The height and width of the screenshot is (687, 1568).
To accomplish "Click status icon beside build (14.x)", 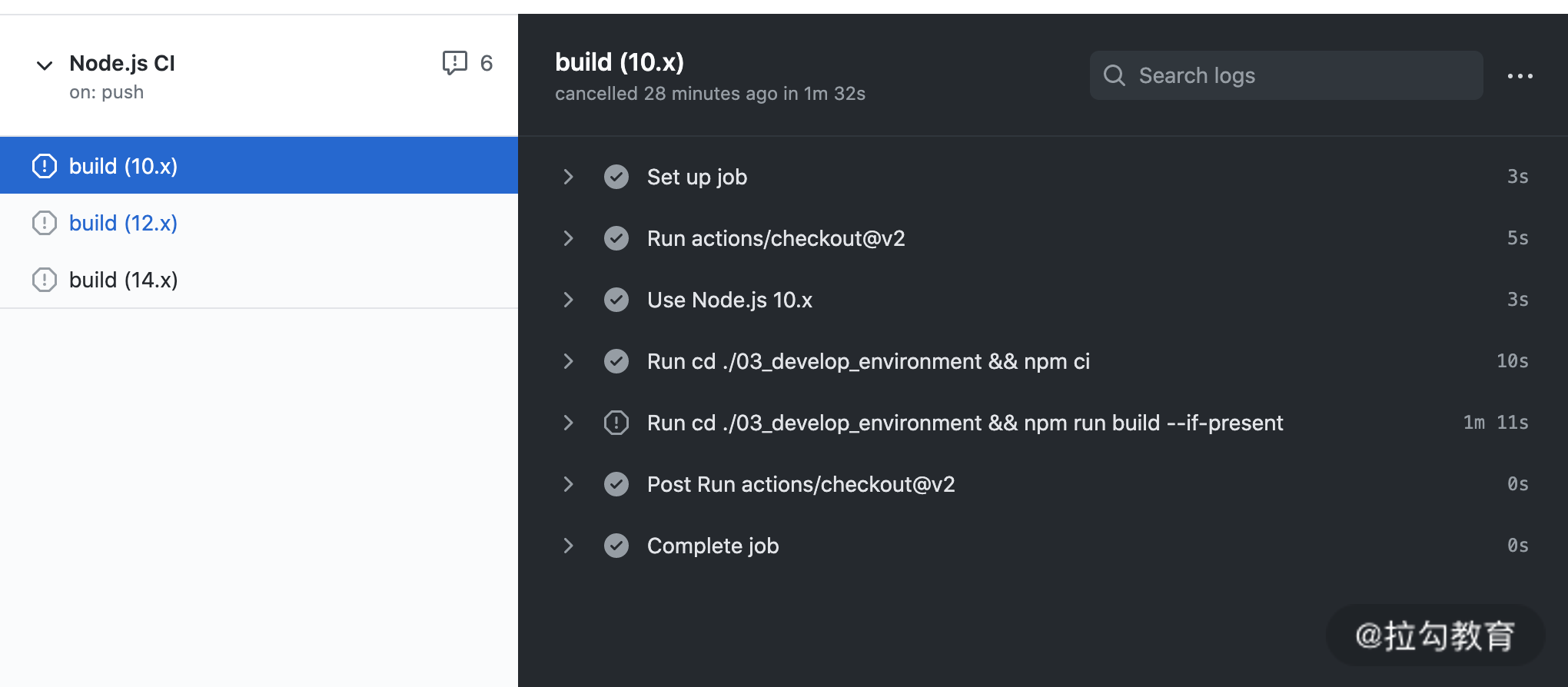I will (45, 280).
